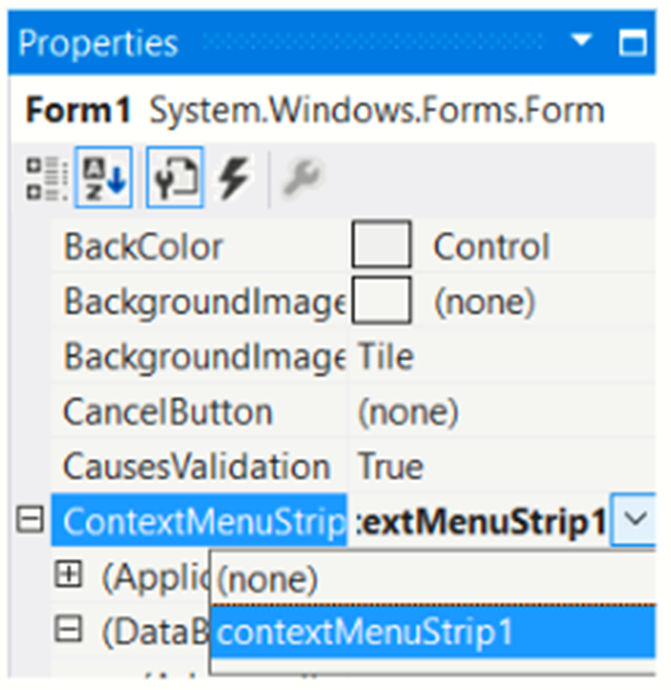The image size is (671, 690).
Task: Click the BackColor Control color swatch
Action: [x=380, y=246]
